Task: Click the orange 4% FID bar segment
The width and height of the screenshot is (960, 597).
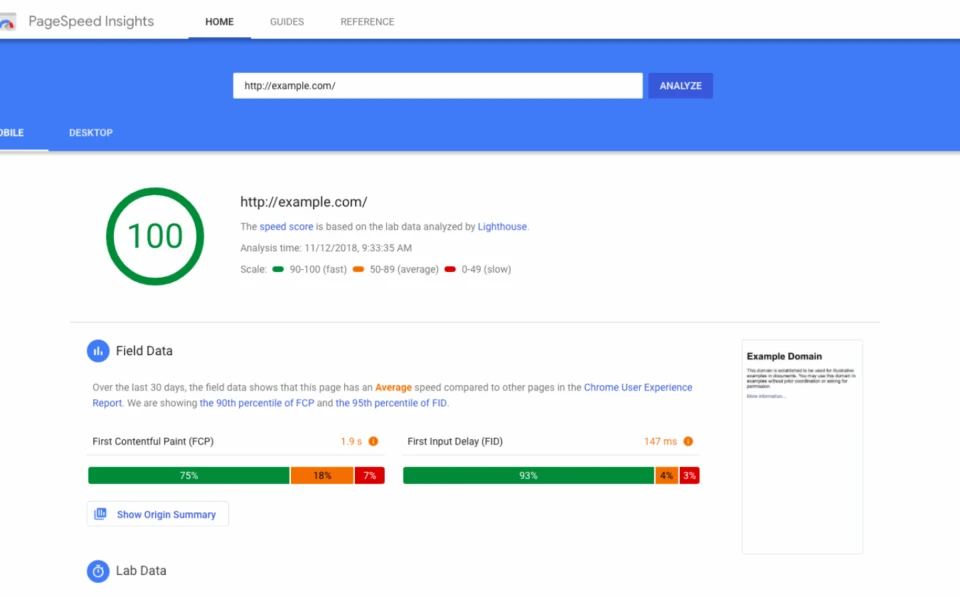Action: tap(667, 476)
